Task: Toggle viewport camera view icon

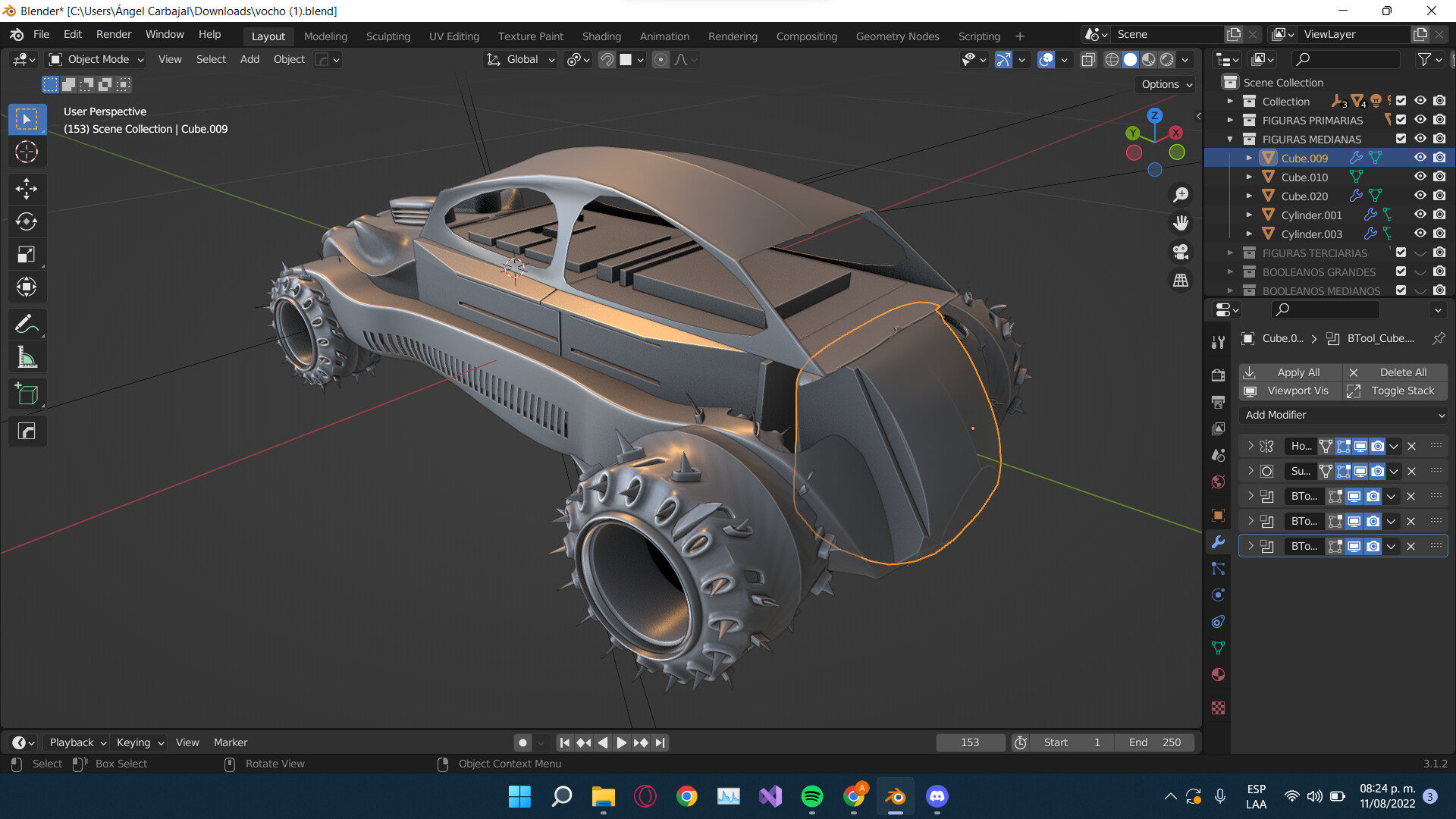Action: pyautogui.click(x=1181, y=251)
